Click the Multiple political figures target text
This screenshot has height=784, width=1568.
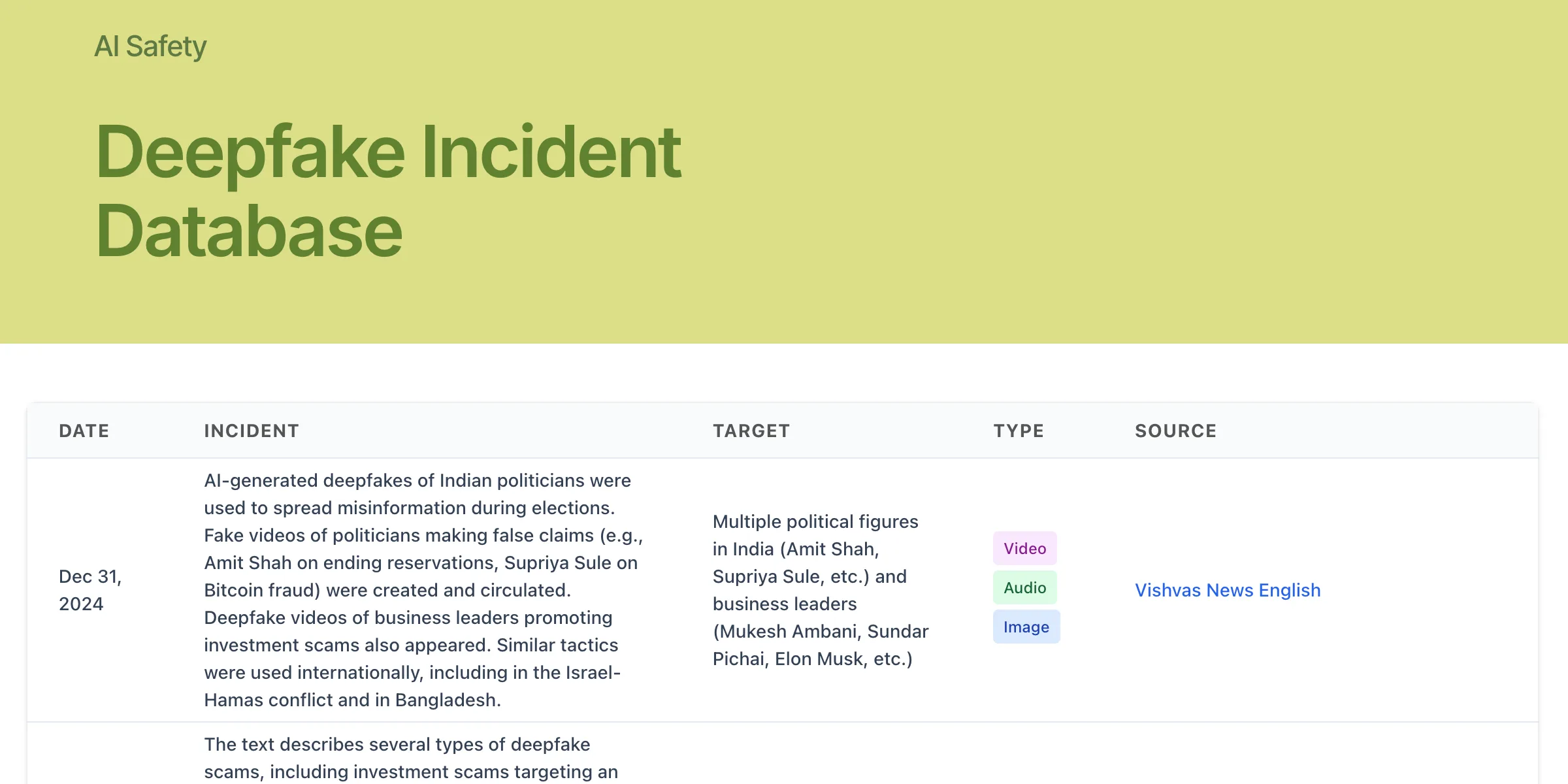pos(815,521)
